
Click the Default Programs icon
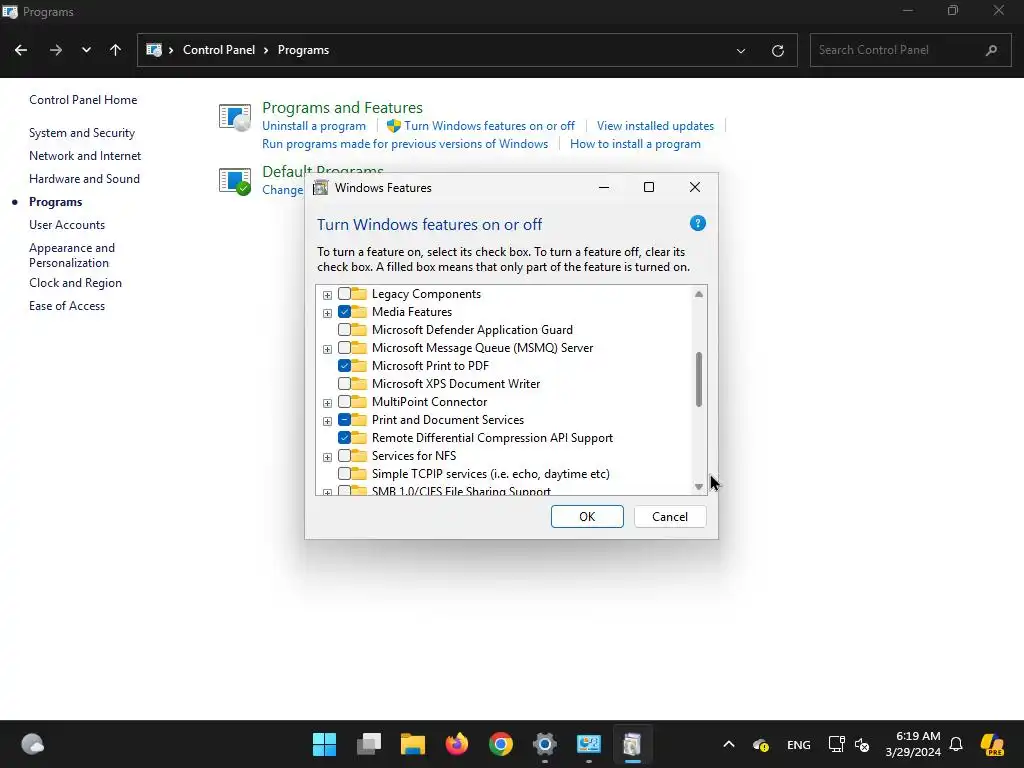(x=234, y=181)
